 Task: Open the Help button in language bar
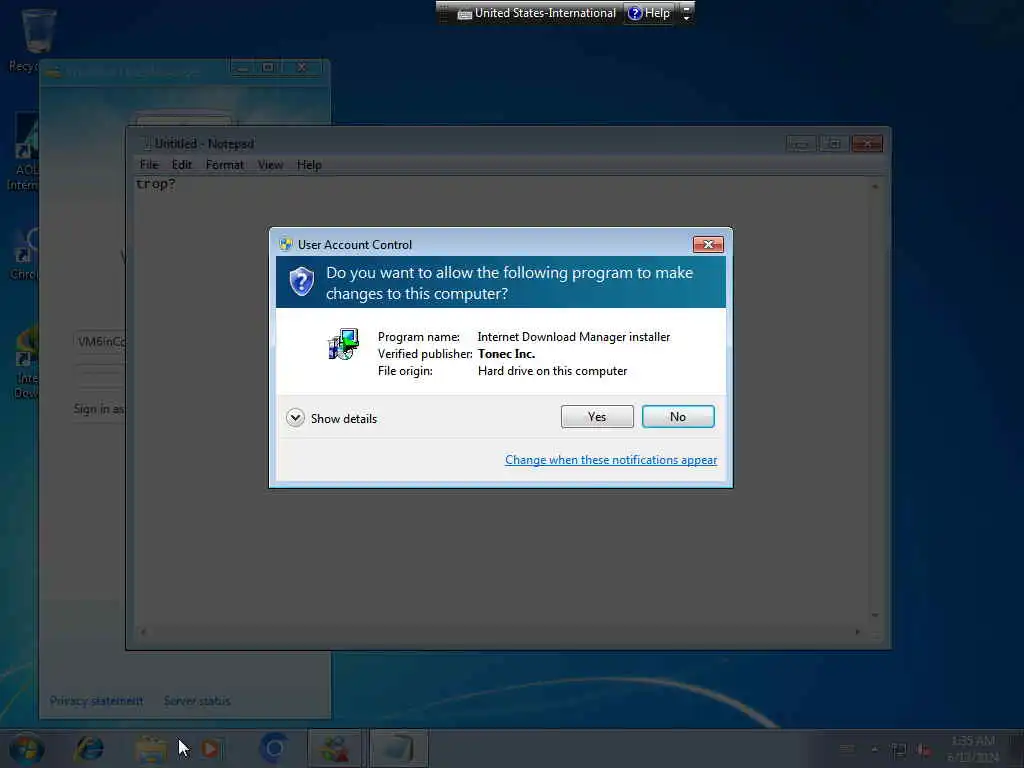[x=649, y=13]
